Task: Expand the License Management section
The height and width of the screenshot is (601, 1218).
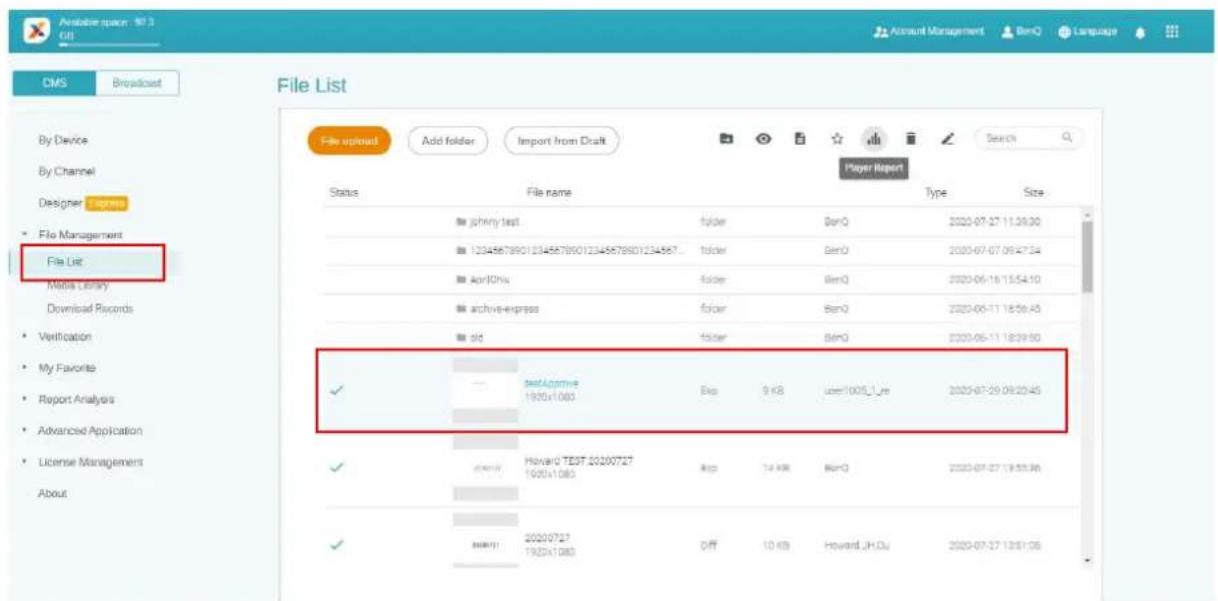Action: coord(90,462)
